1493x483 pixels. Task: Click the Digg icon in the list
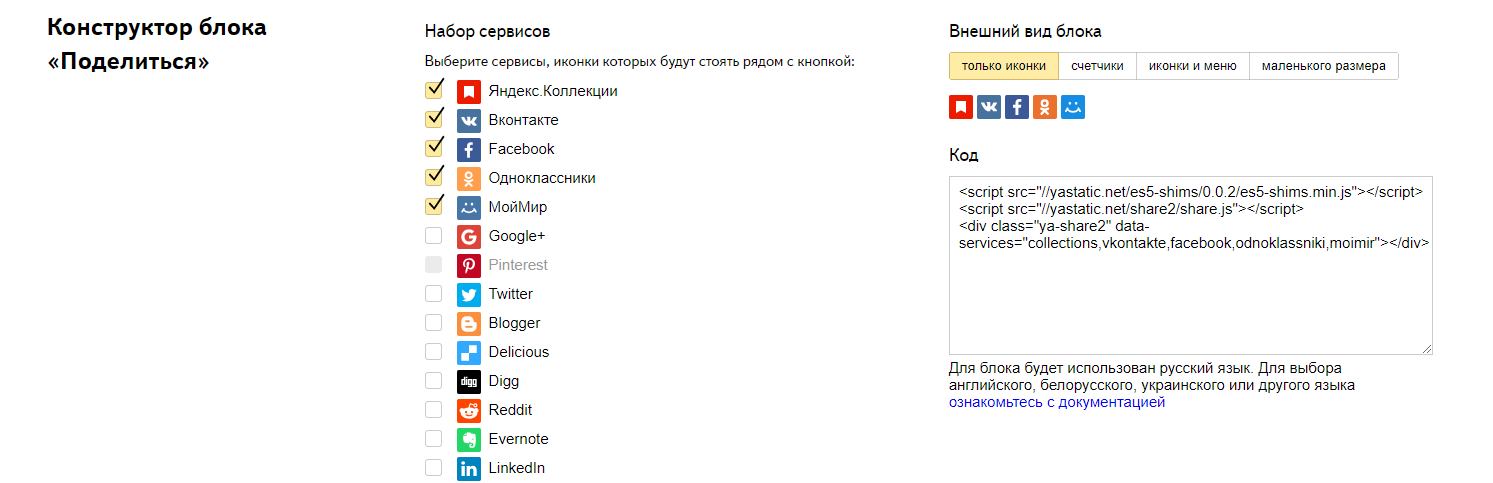click(469, 381)
